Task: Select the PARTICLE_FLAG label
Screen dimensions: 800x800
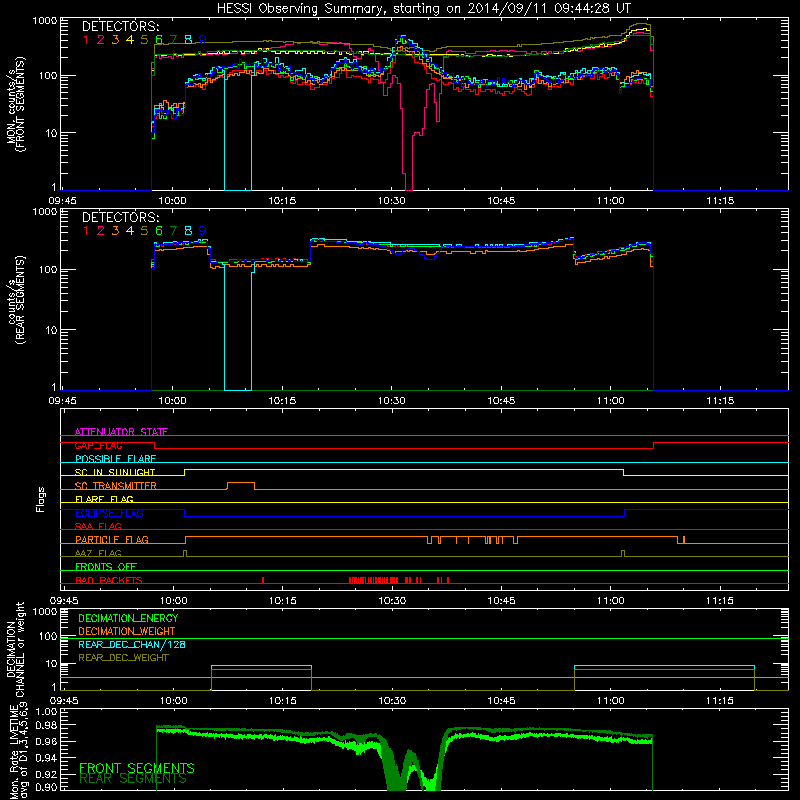Action: click(x=112, y=539)
